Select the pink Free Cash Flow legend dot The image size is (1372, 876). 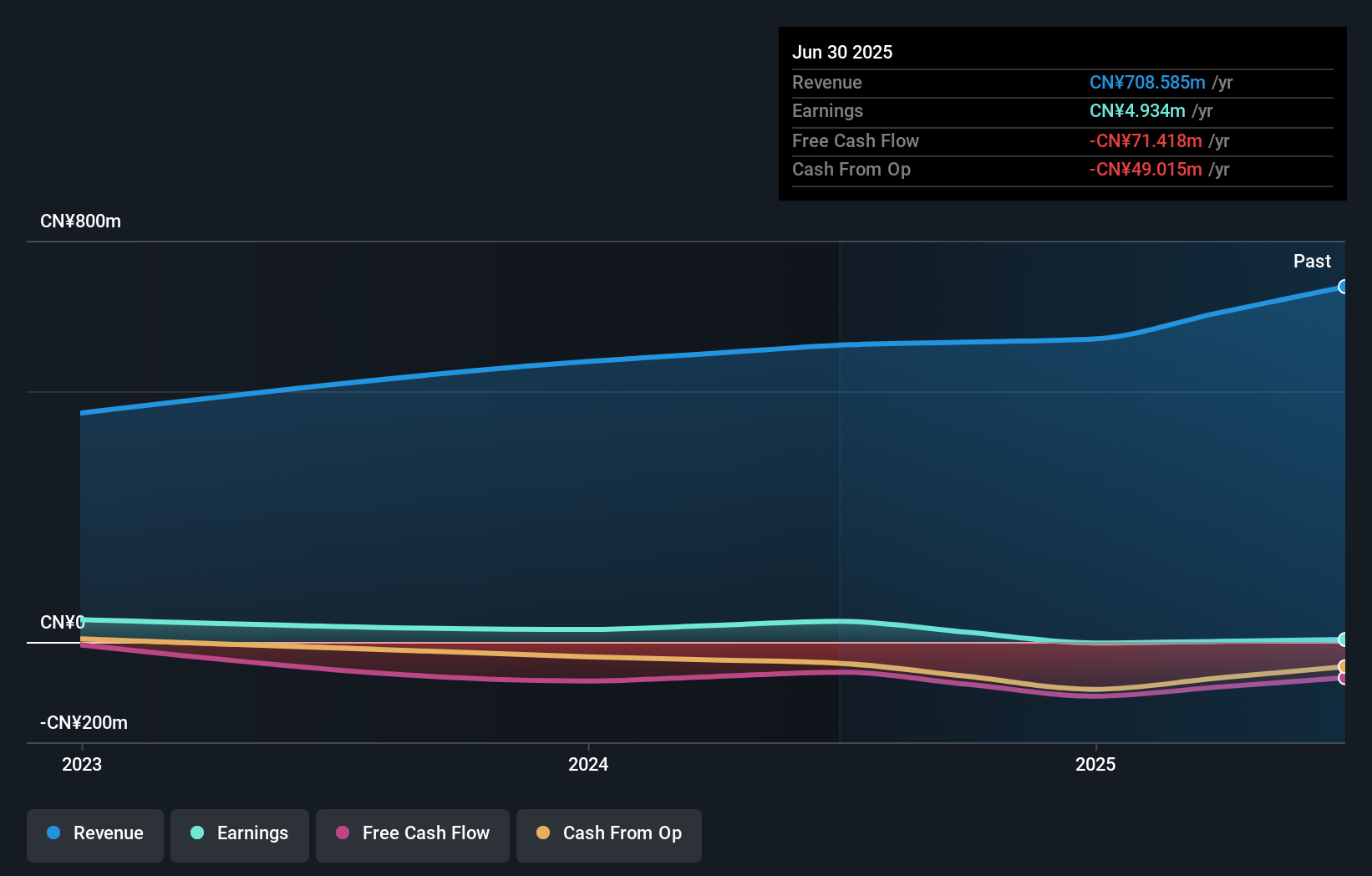point(341,833)
